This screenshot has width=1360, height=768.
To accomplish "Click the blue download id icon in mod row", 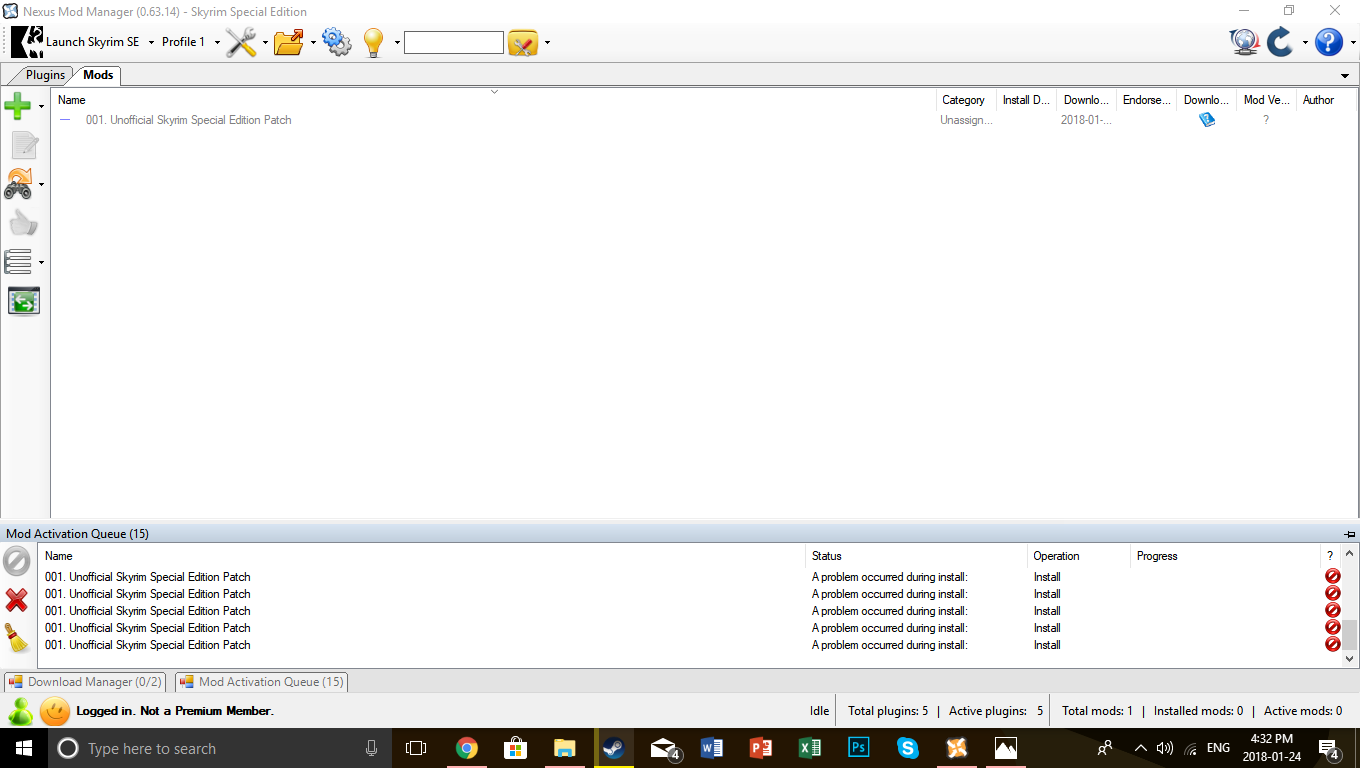I will pyautogui.click(x=1207, y=120).
